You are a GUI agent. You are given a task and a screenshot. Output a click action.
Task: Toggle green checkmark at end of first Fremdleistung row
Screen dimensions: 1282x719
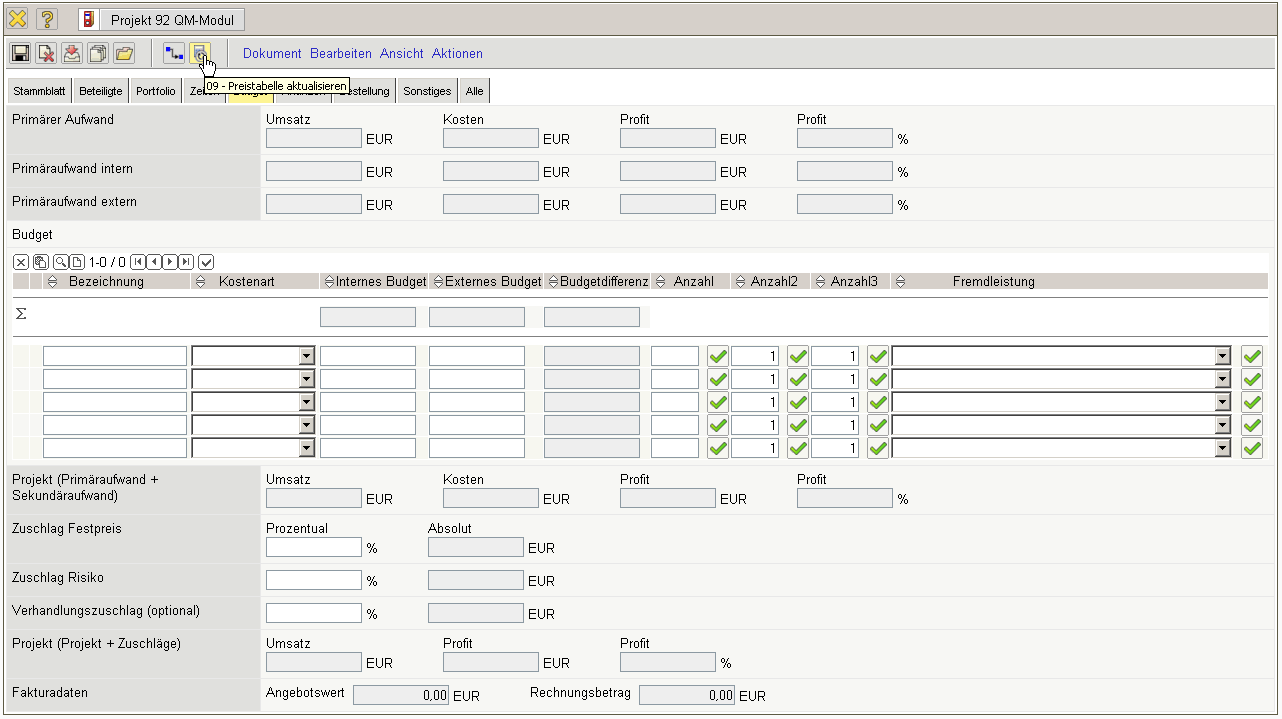click(x=1251, y=356)
